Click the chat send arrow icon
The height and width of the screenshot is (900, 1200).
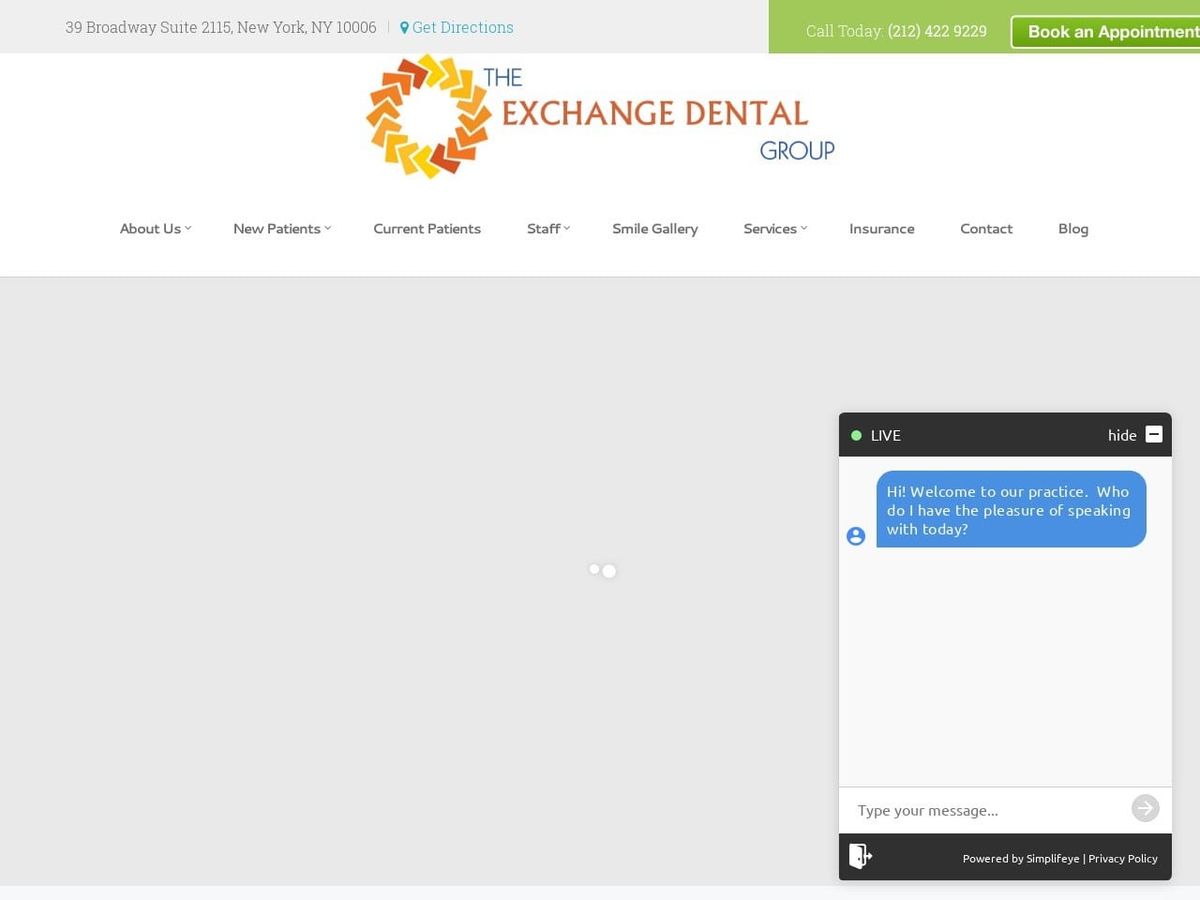click(x=1145, y=808)
